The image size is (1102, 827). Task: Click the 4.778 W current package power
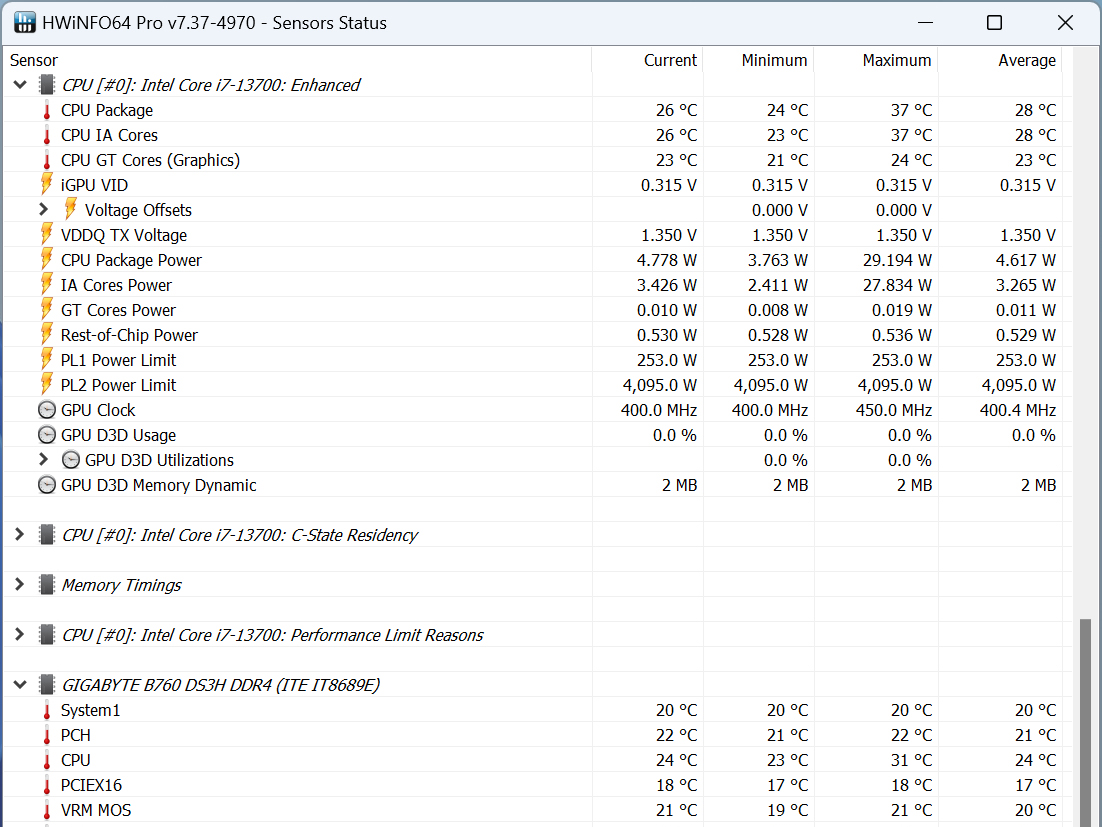click(x=667, y=260)
